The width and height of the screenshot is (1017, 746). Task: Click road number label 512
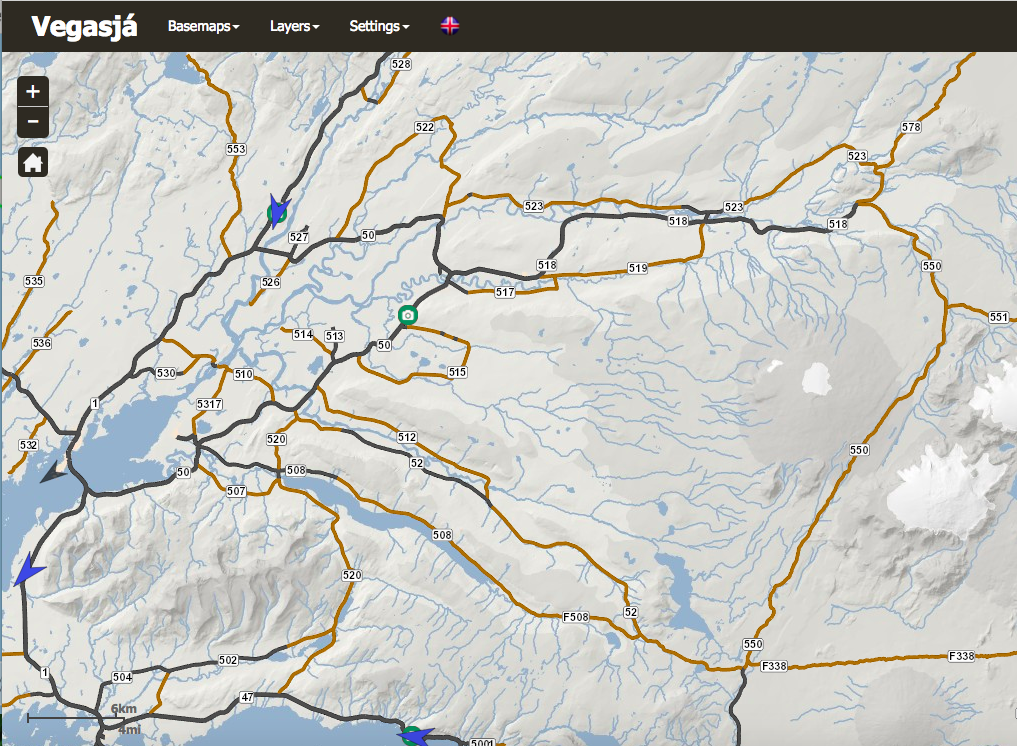[x=407, y=437]
